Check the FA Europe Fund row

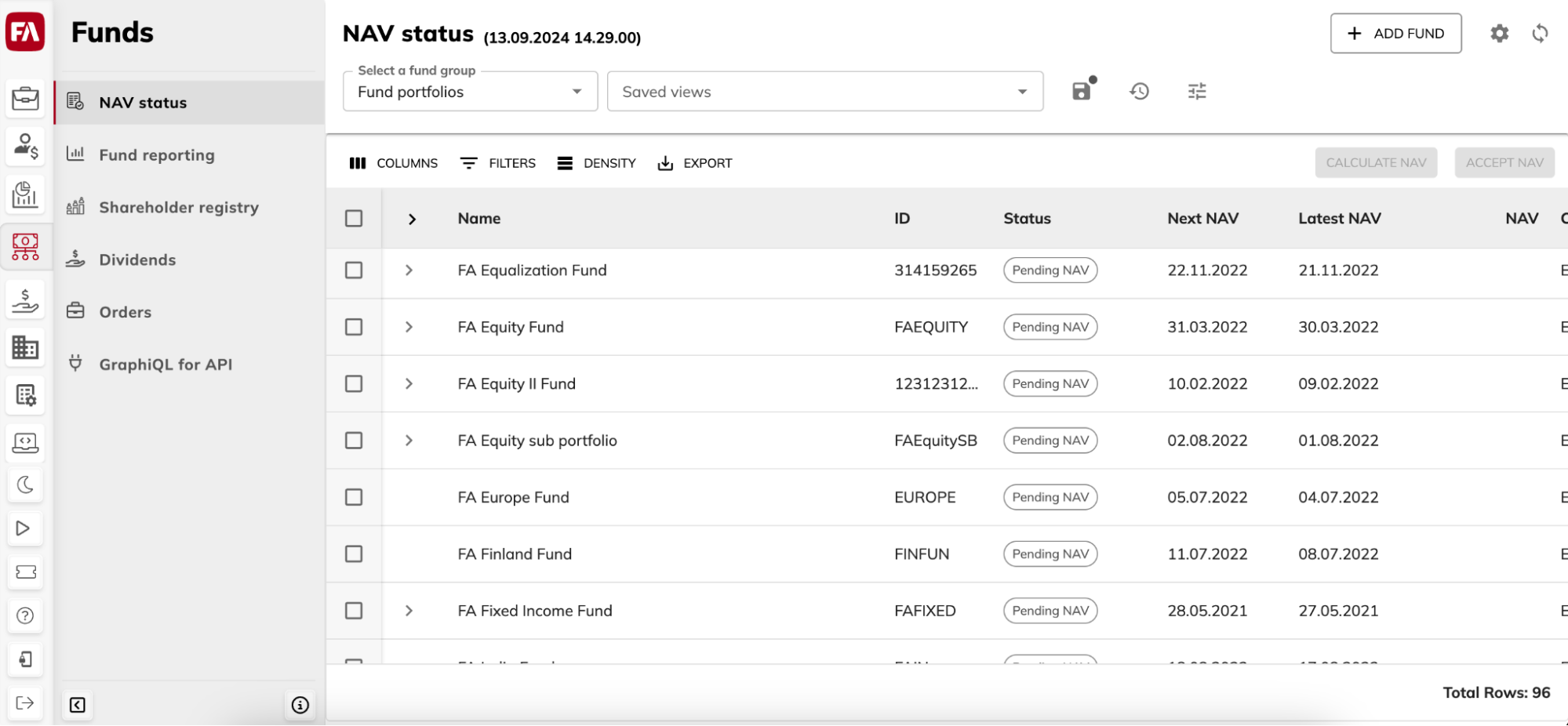click(354, 497)
